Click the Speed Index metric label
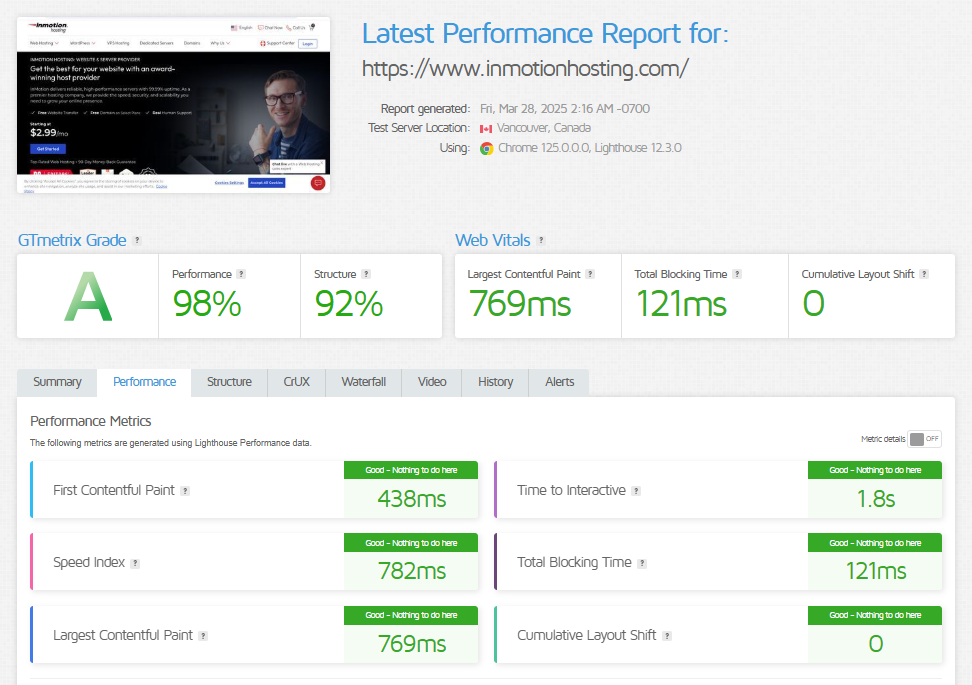This screenshot has width=972, height=685. tap(89, 562)
